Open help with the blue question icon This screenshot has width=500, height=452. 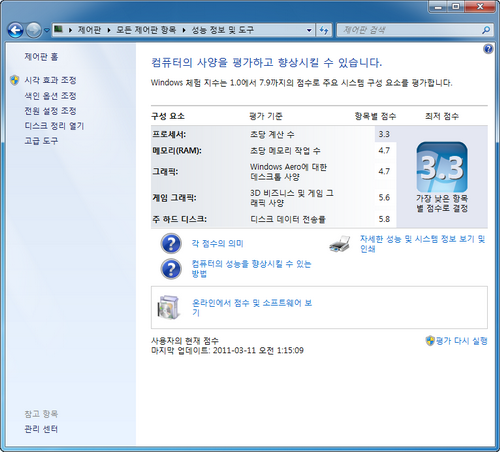(x=488, y=49)
